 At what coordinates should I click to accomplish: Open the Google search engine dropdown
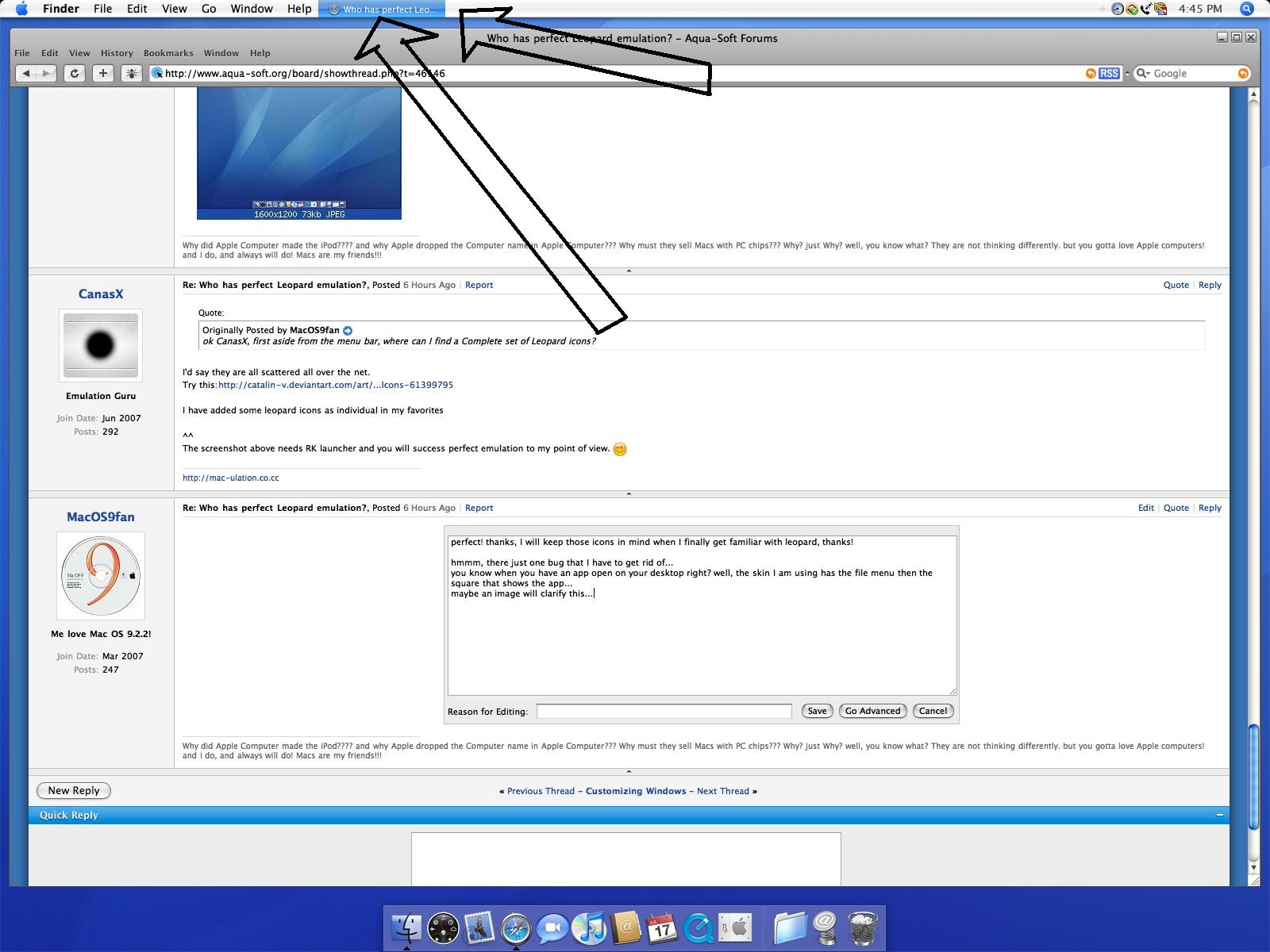tap(1143, 73)
